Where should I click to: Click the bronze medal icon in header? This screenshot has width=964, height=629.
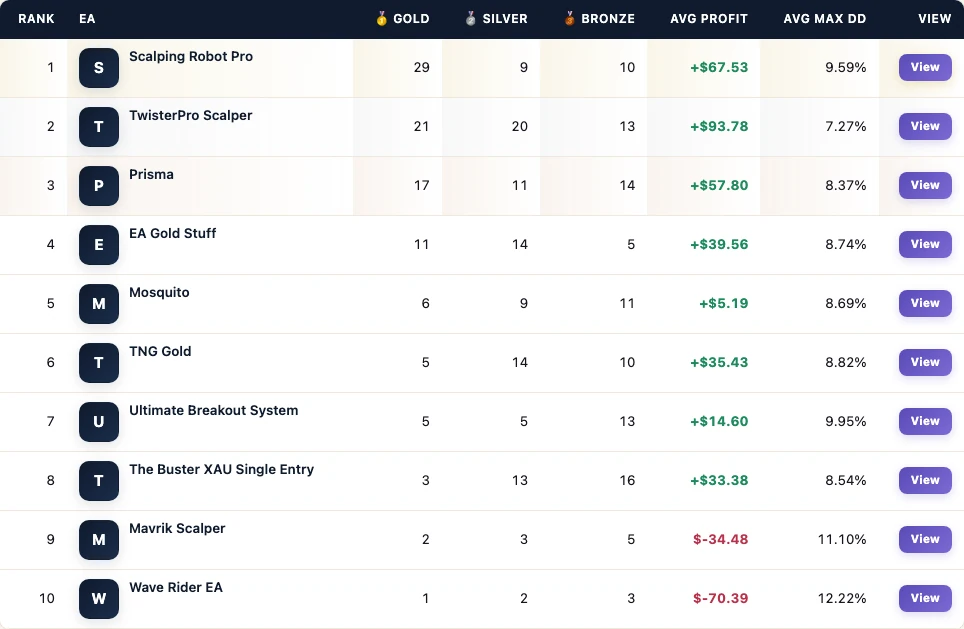[569, 18]
